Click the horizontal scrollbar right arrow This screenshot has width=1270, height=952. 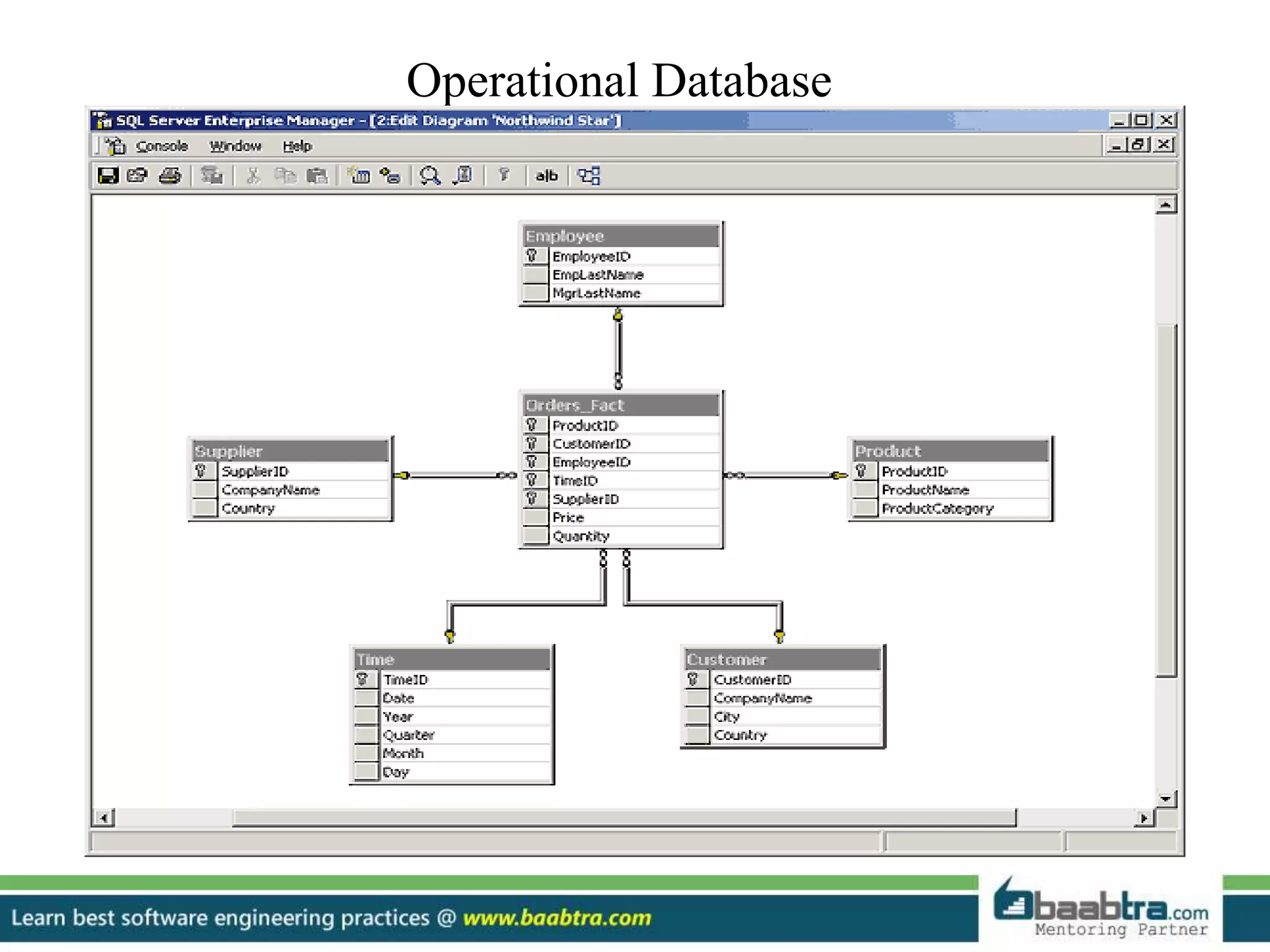[1144, 818]
